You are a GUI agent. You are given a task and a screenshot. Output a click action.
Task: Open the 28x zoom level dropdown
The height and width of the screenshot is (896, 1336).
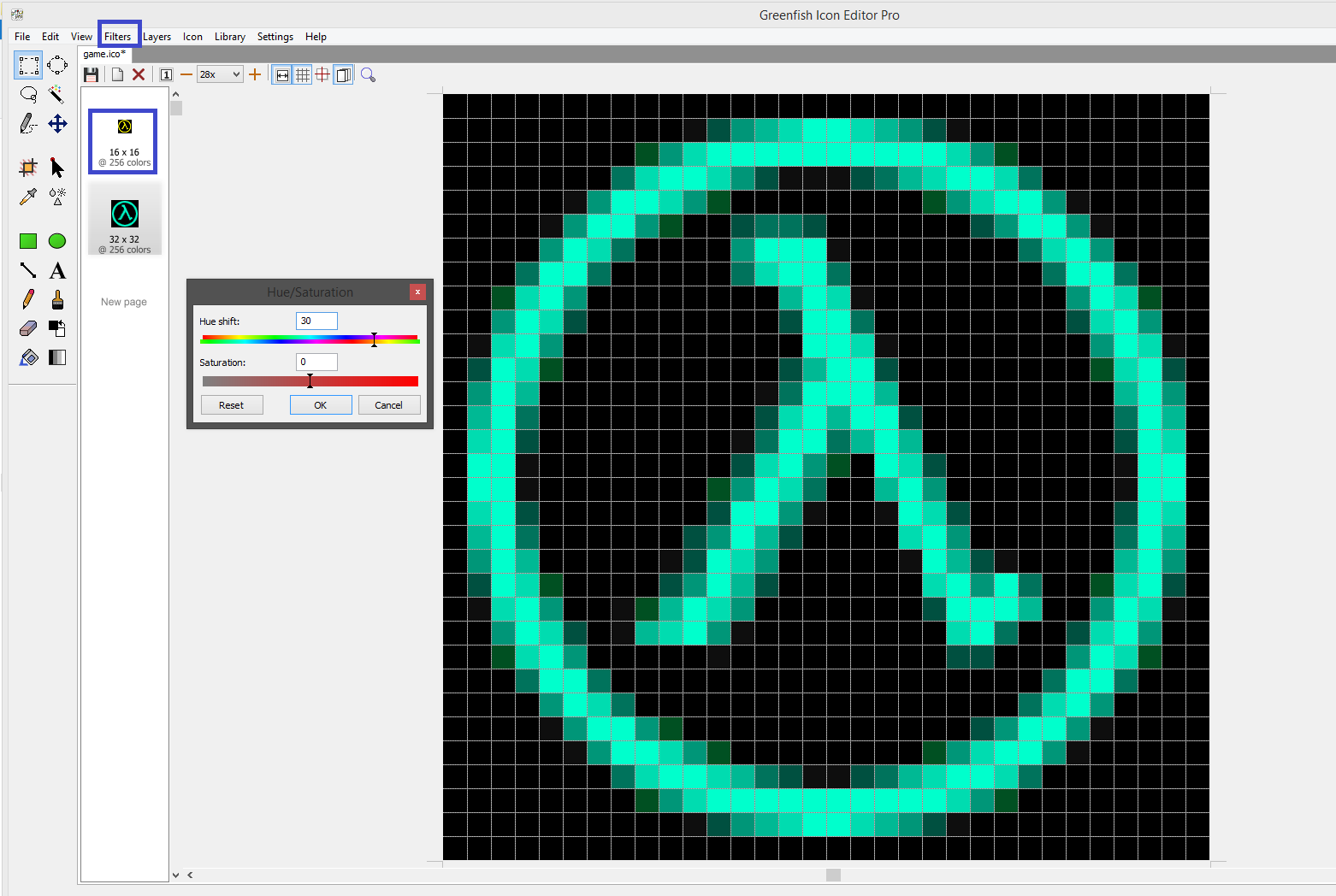(220, 75)
